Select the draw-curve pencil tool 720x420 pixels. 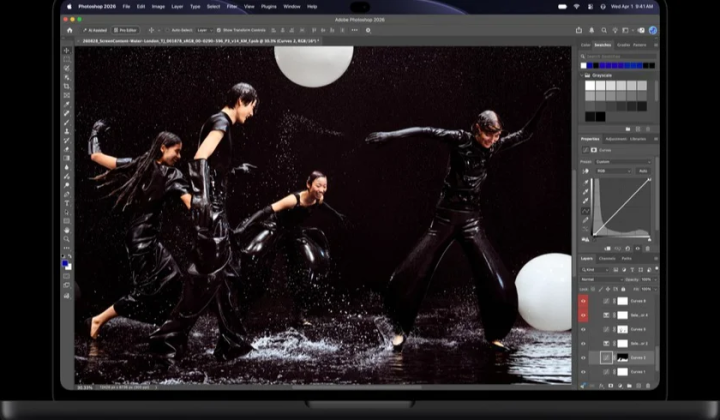585,220
